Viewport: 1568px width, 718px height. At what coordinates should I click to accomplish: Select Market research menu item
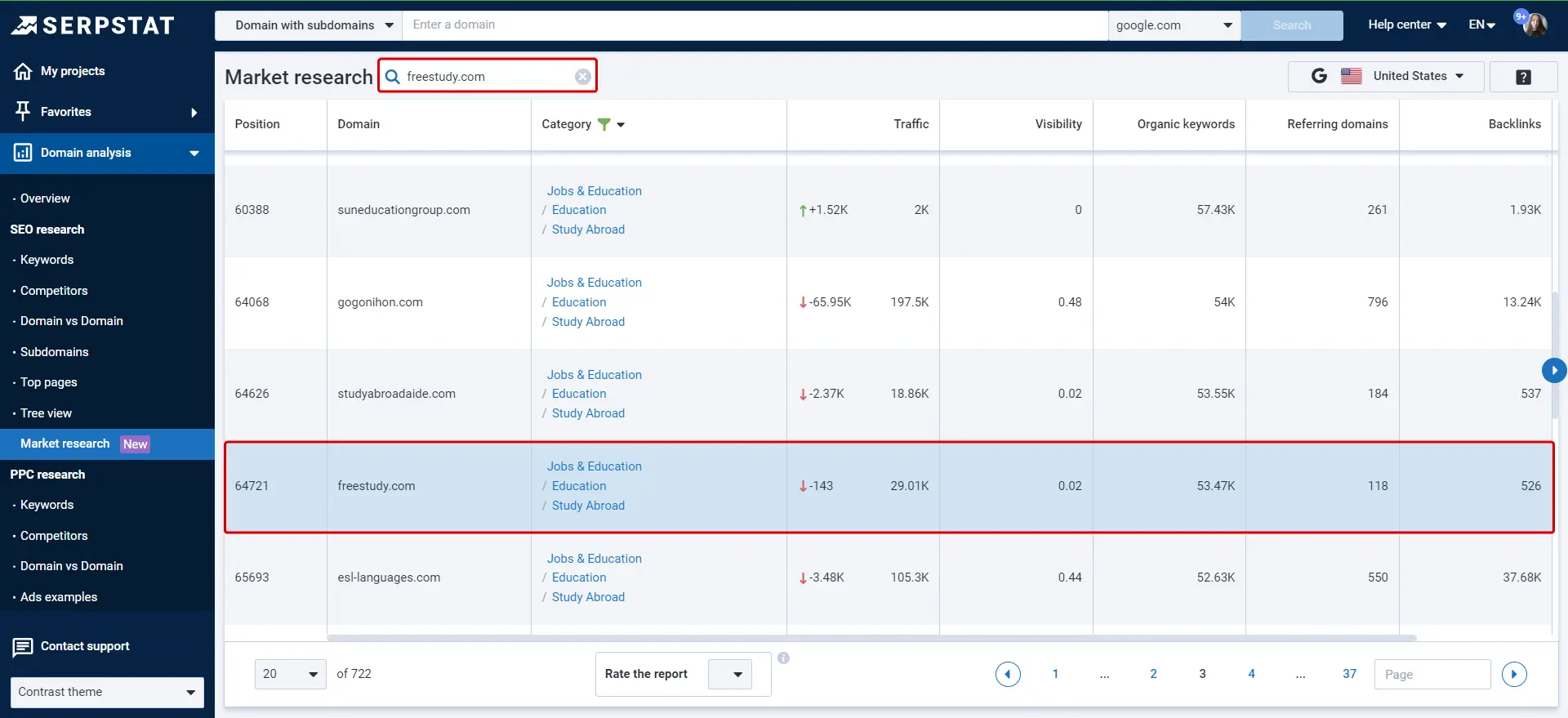107,444
